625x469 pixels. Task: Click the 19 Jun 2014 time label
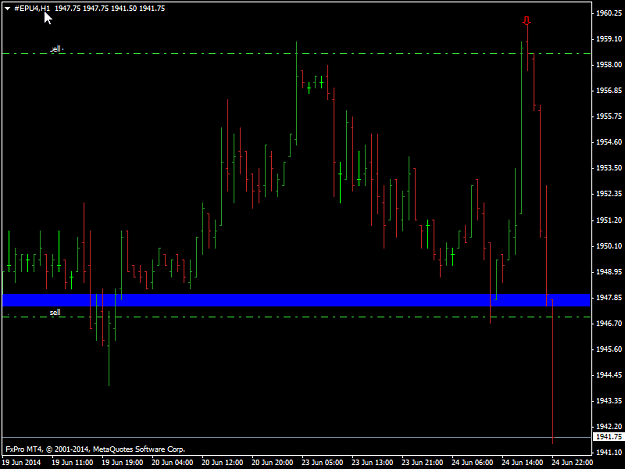21,463
